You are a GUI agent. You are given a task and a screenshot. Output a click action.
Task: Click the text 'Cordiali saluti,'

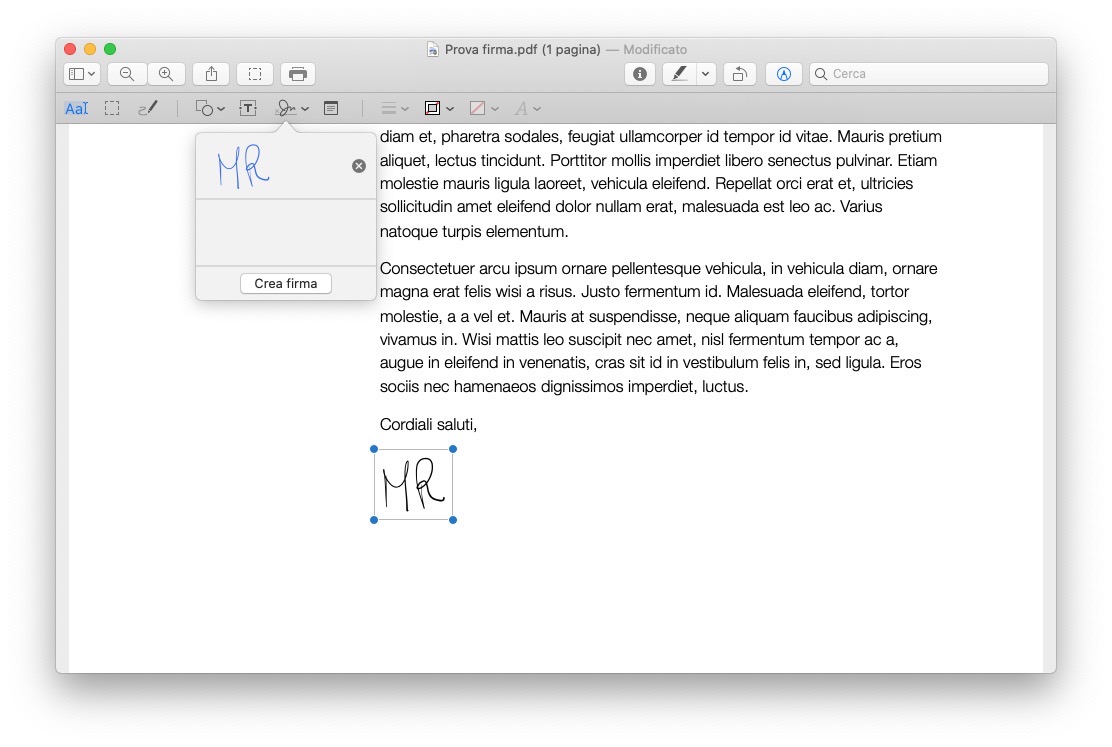pos(428,424)
